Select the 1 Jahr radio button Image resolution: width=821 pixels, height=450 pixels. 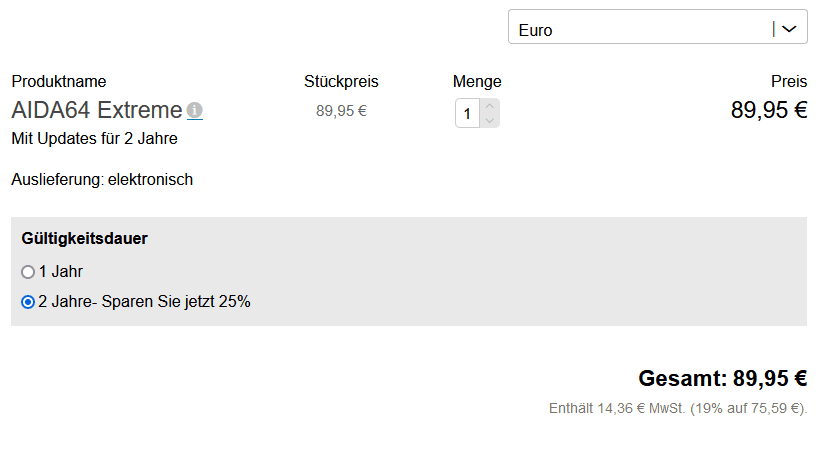click(x=28, y=271)
